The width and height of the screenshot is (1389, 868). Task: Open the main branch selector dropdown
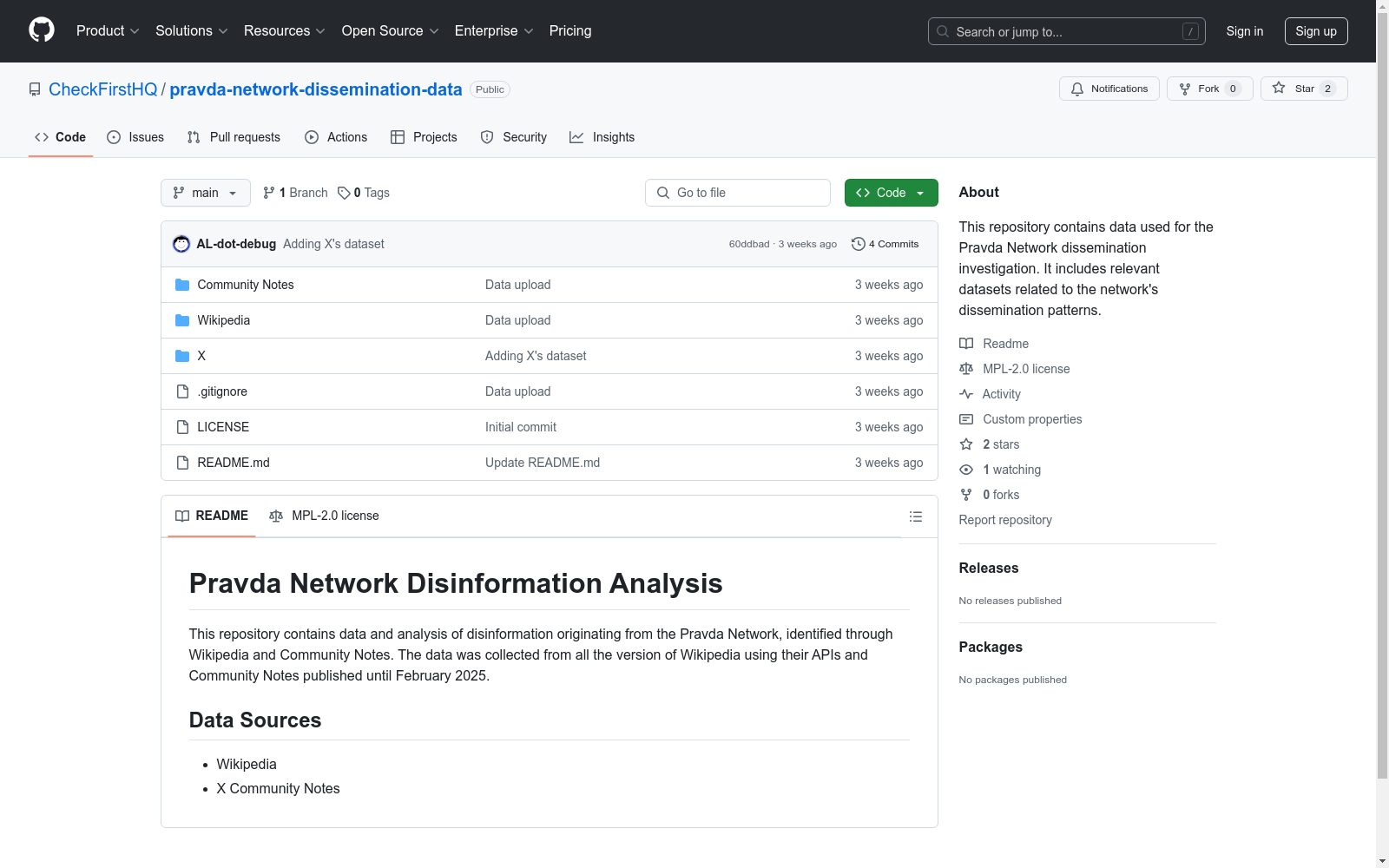point(206,193)
